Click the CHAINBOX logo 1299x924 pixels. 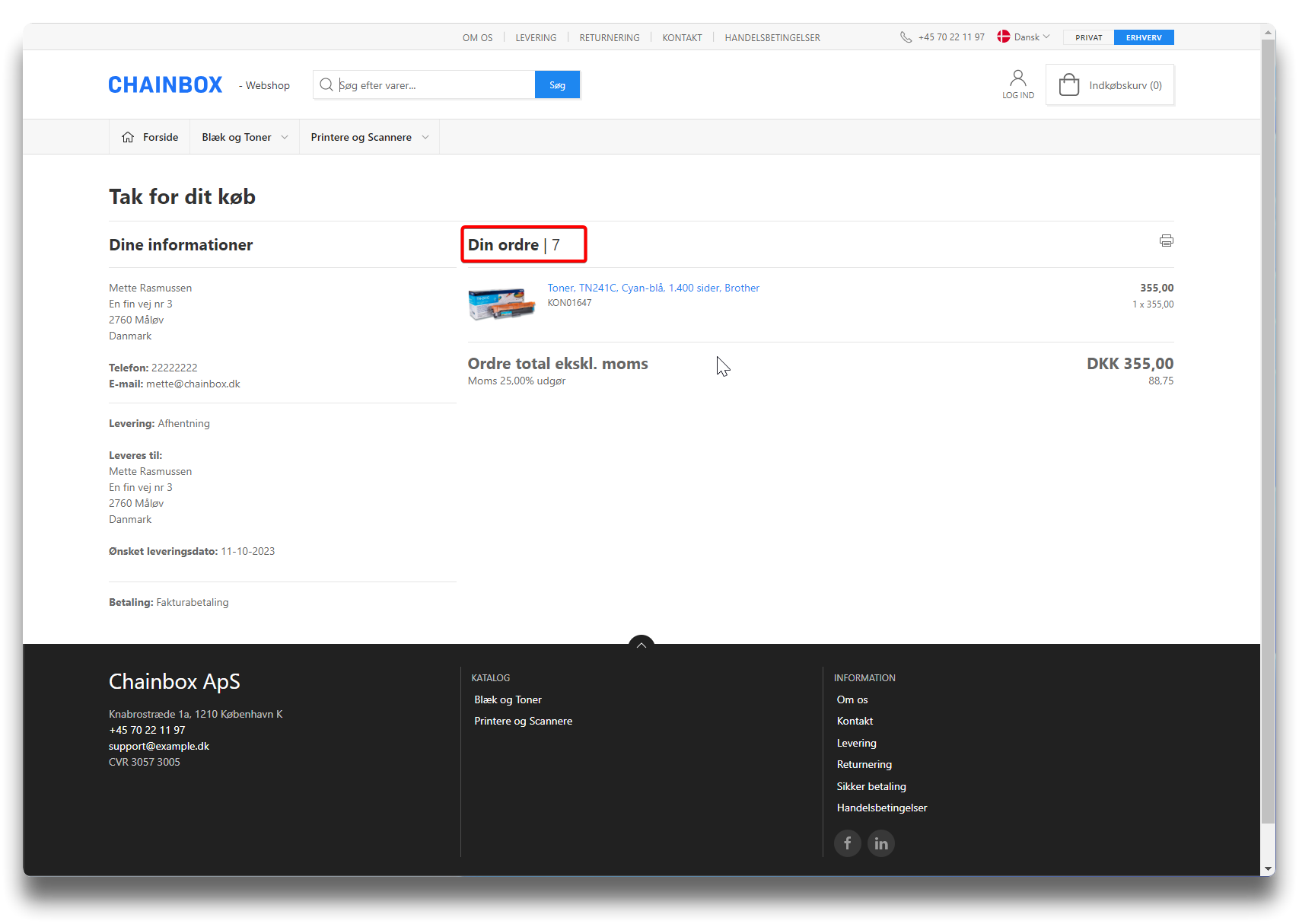165,84
